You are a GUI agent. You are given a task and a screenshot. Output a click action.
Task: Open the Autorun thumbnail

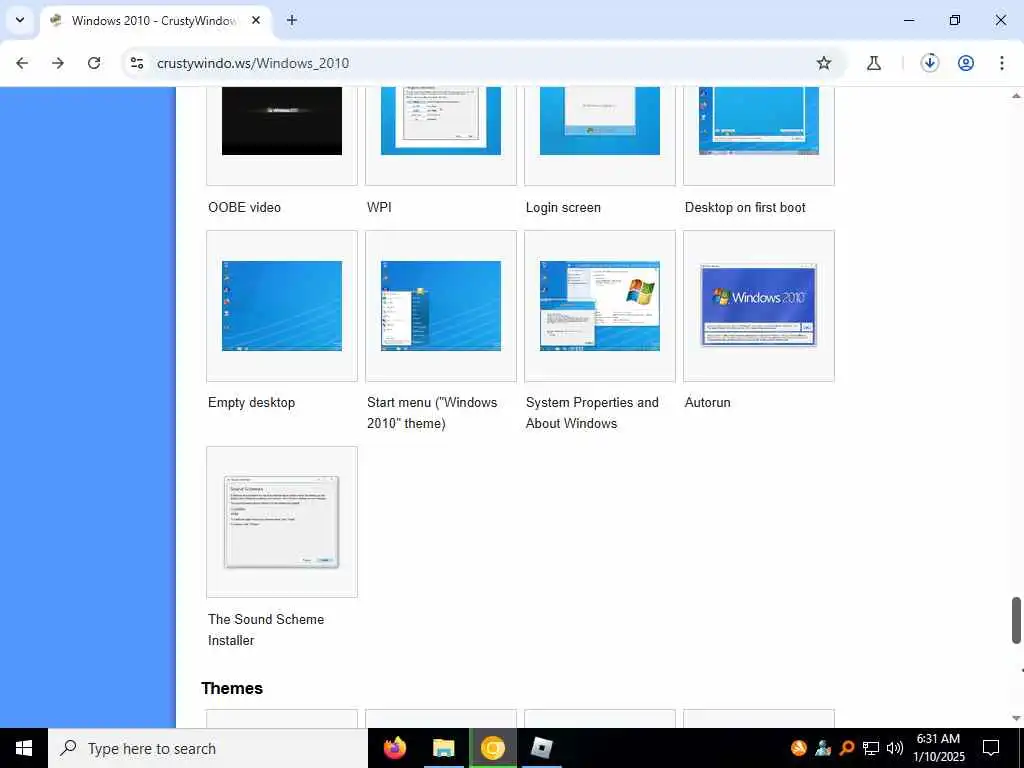pos(759,305)
